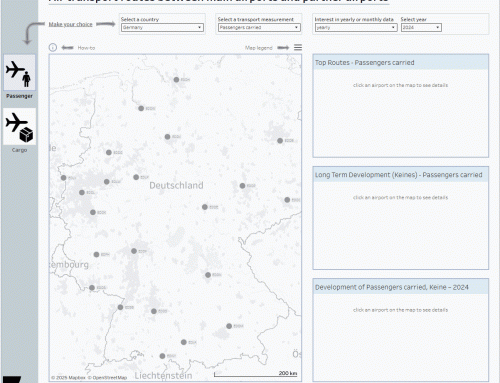500x383 pixels.
Task: Select the Passenger airplane icon
Action: point(19,73)
